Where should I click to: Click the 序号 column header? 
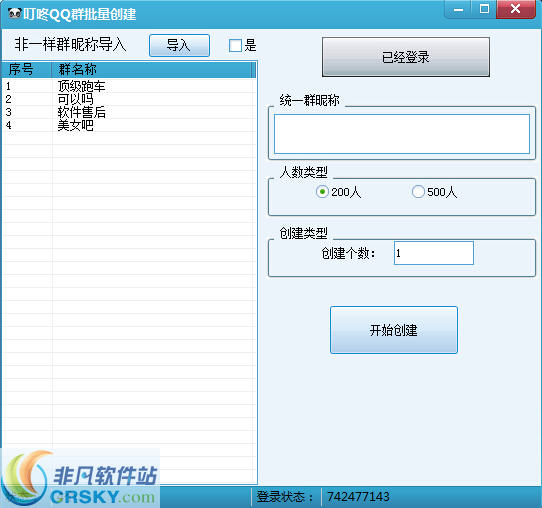27,69
